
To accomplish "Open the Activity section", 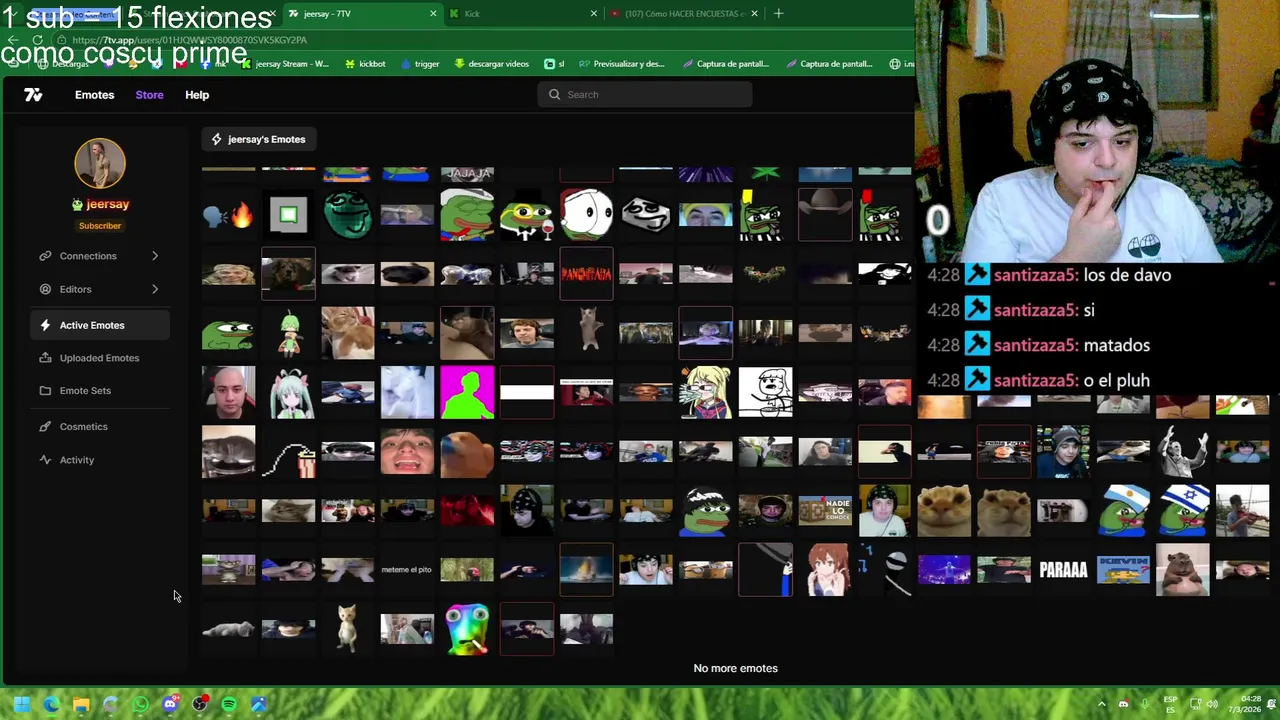I will click(x=99, y=460).
